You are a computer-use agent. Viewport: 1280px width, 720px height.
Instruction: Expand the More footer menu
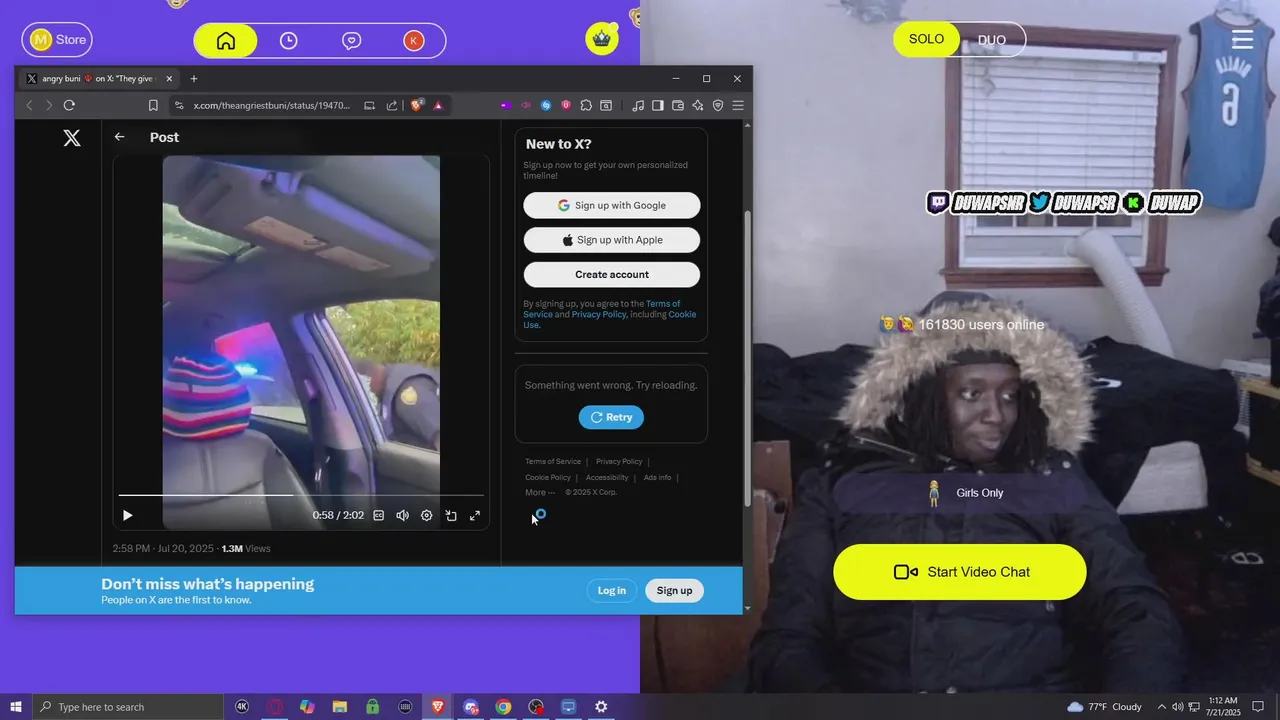pos(540,492)
